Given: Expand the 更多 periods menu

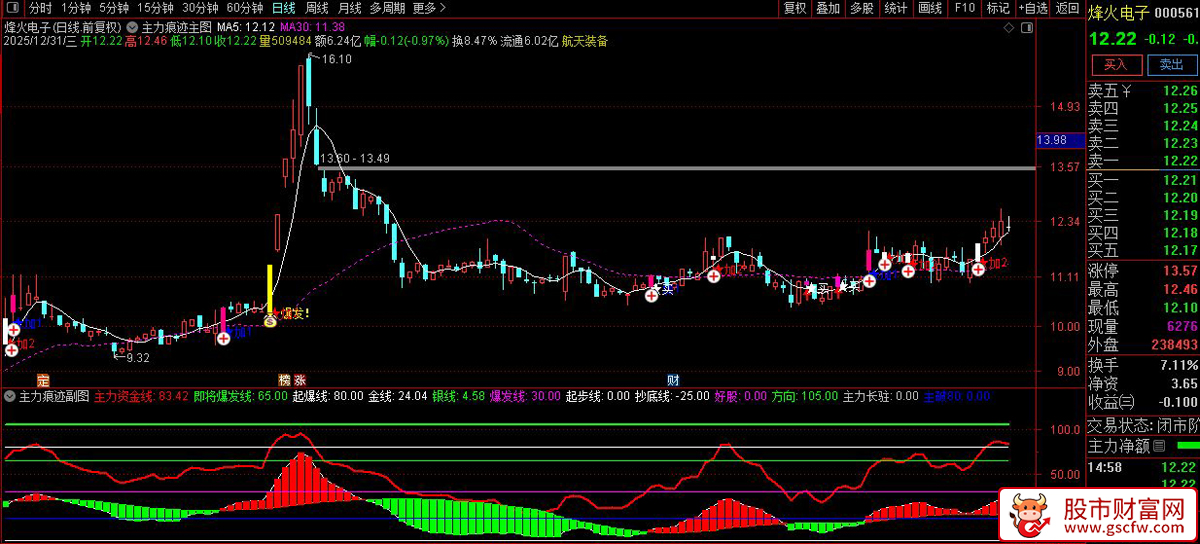Looking at the screenshot, I should click(x=428, y=8).
